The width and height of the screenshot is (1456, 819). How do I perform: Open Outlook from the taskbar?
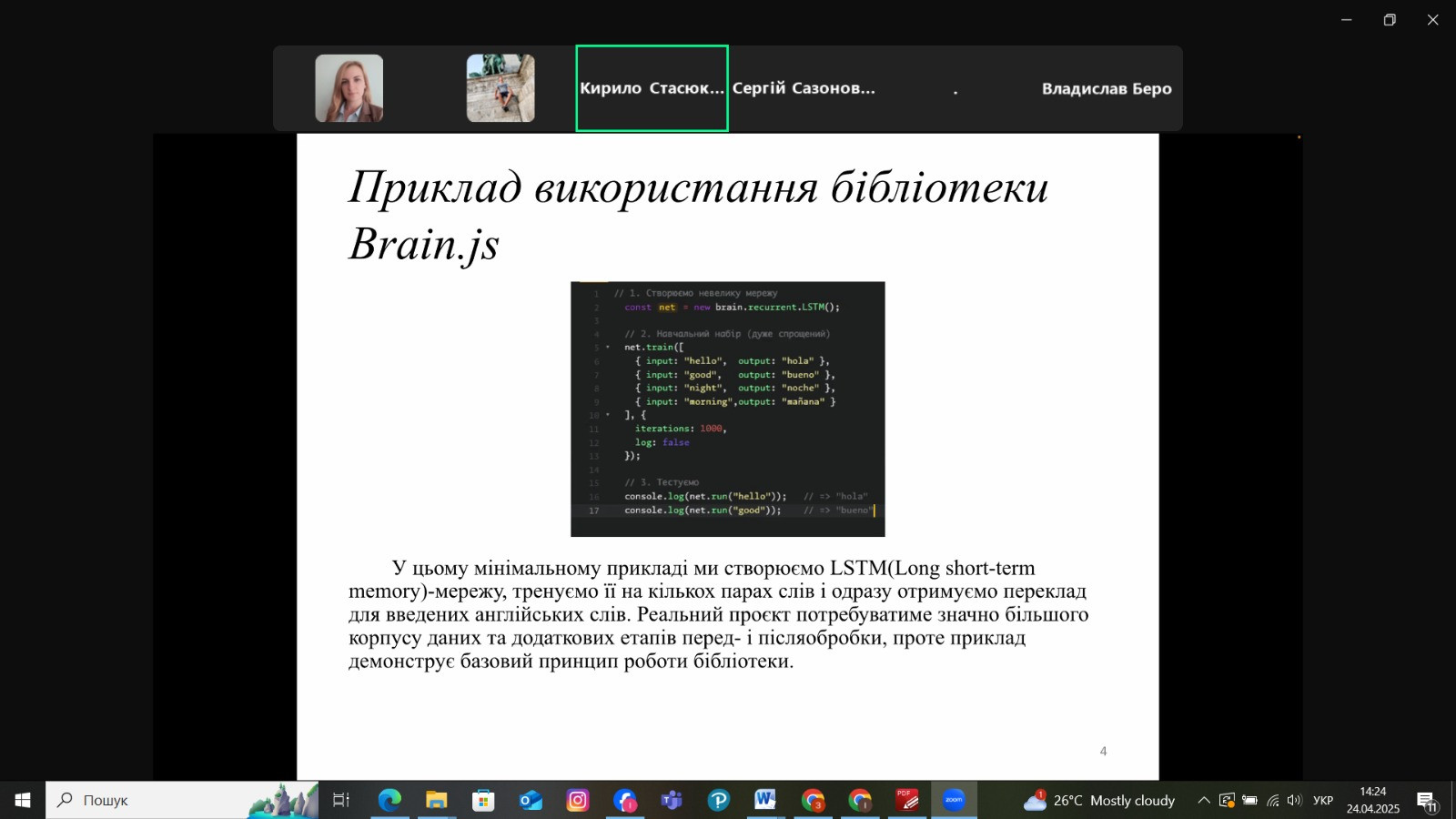tap(531, 800)
